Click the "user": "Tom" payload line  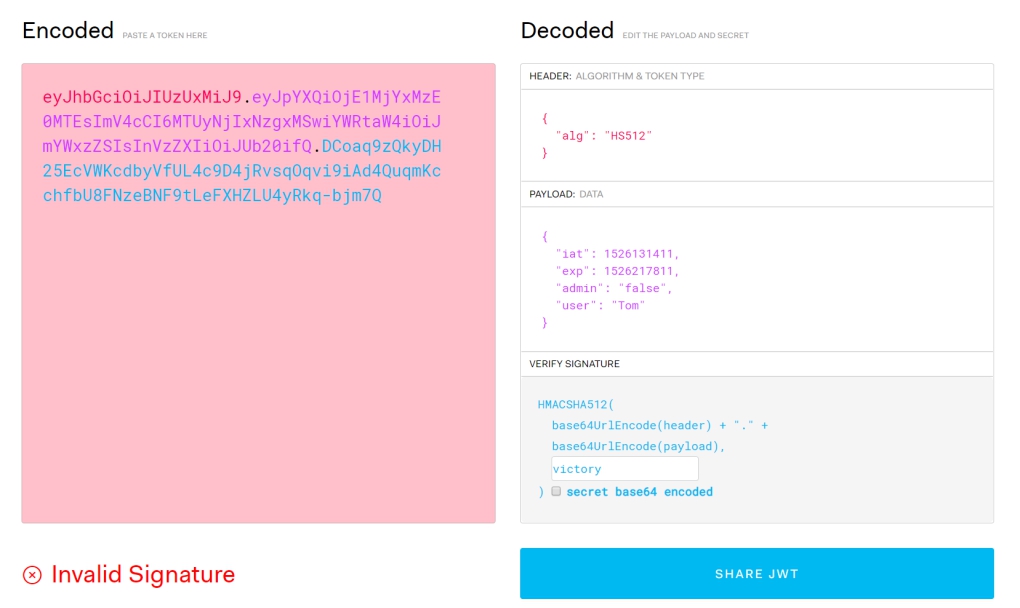pos(600,306)
